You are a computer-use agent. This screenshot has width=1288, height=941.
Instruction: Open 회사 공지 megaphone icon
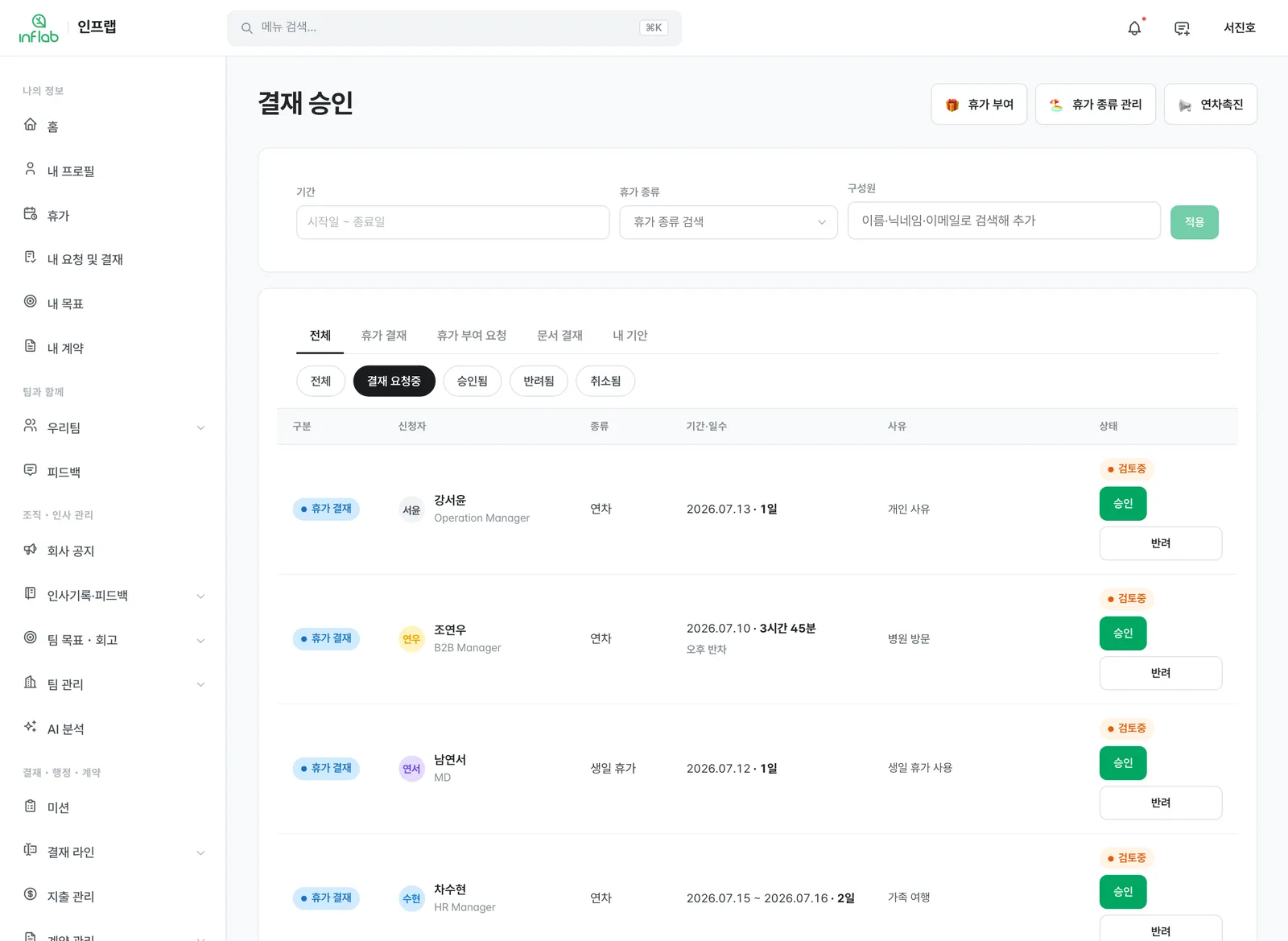pyautogui.click(x=31, y=549)
